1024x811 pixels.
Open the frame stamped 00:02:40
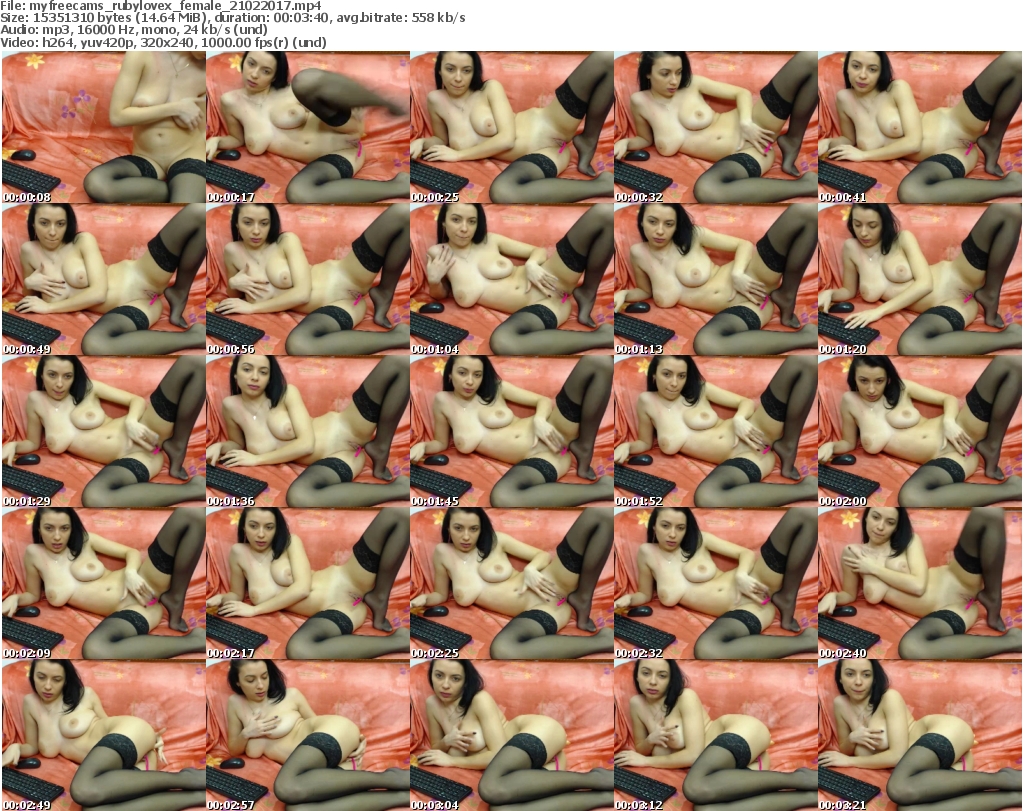point(920,584)
